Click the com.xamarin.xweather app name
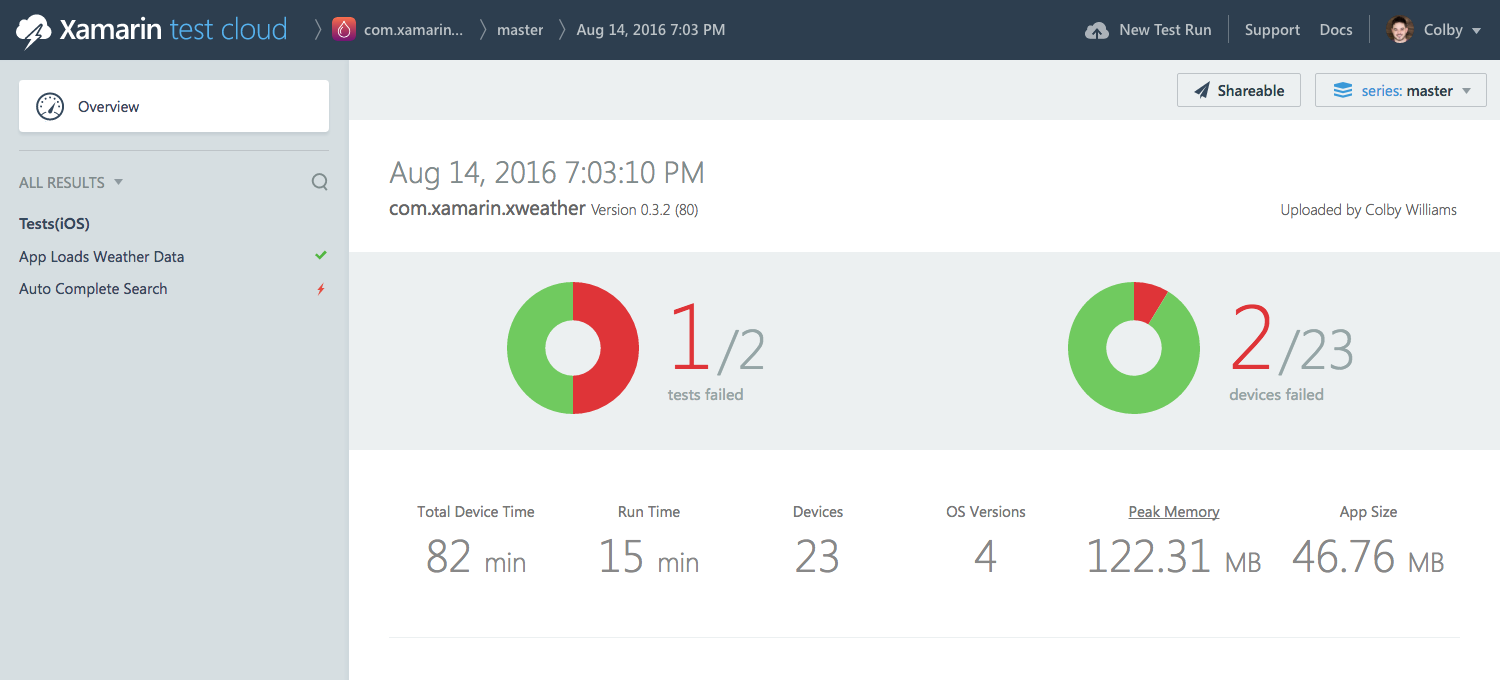 487,209
